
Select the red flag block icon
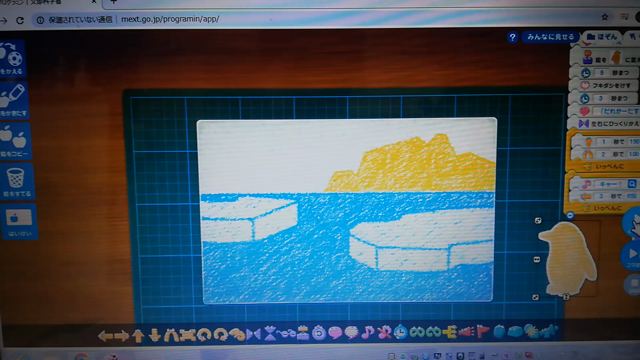click(482, 331)
